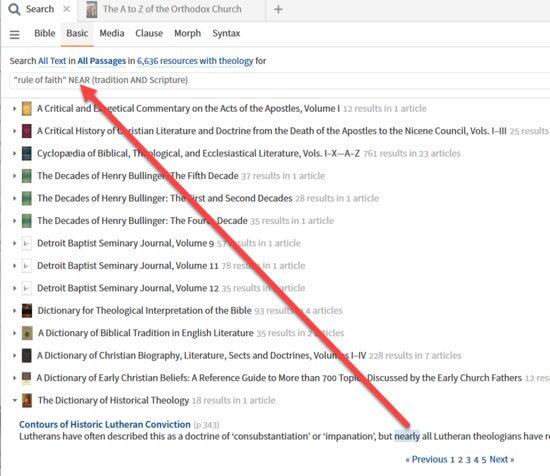The image size is (550, 476).
Task: Click '228 results in 7 articles' count
Action: [415, 356]
